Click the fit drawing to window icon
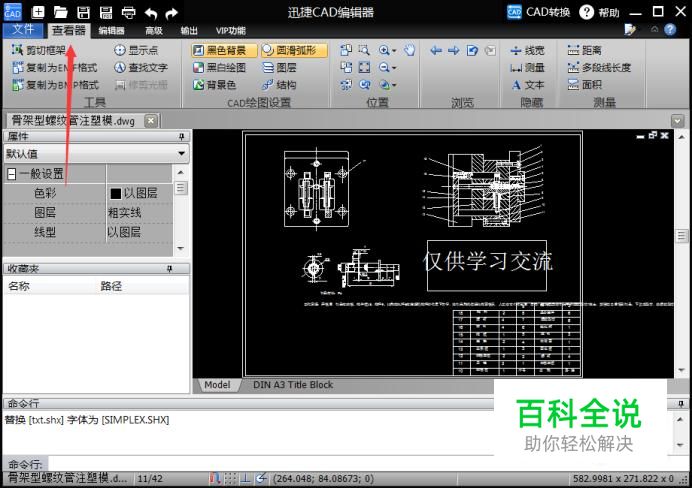Viewport: 692px width, 488px height. (x=364, y=68)
